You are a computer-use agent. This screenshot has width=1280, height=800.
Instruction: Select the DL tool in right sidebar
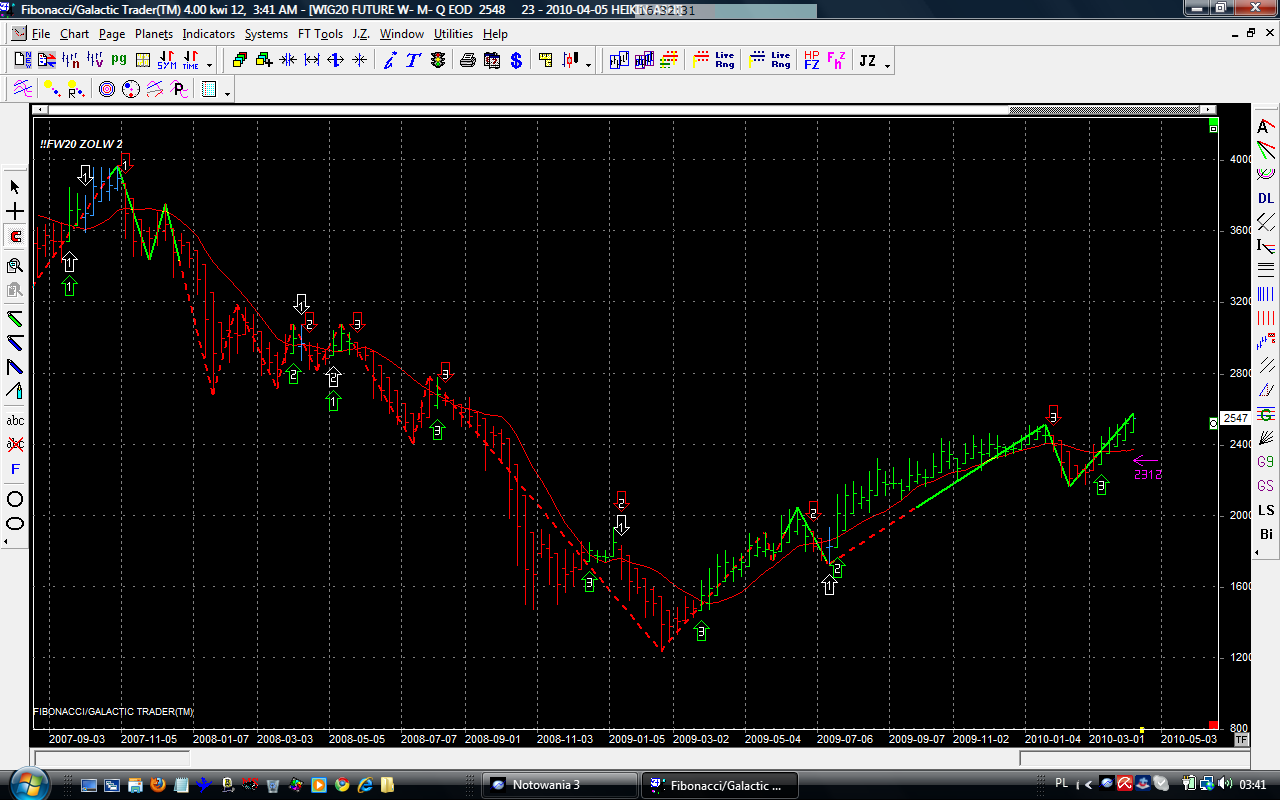(x=1266, y=198)
